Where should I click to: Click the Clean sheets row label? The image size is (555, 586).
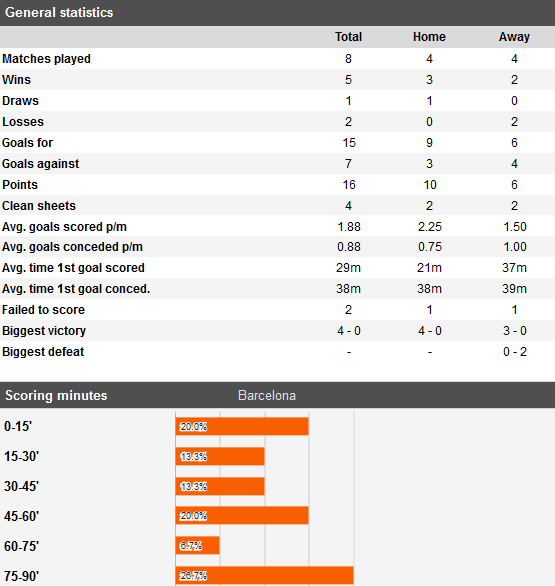point(38,206)
